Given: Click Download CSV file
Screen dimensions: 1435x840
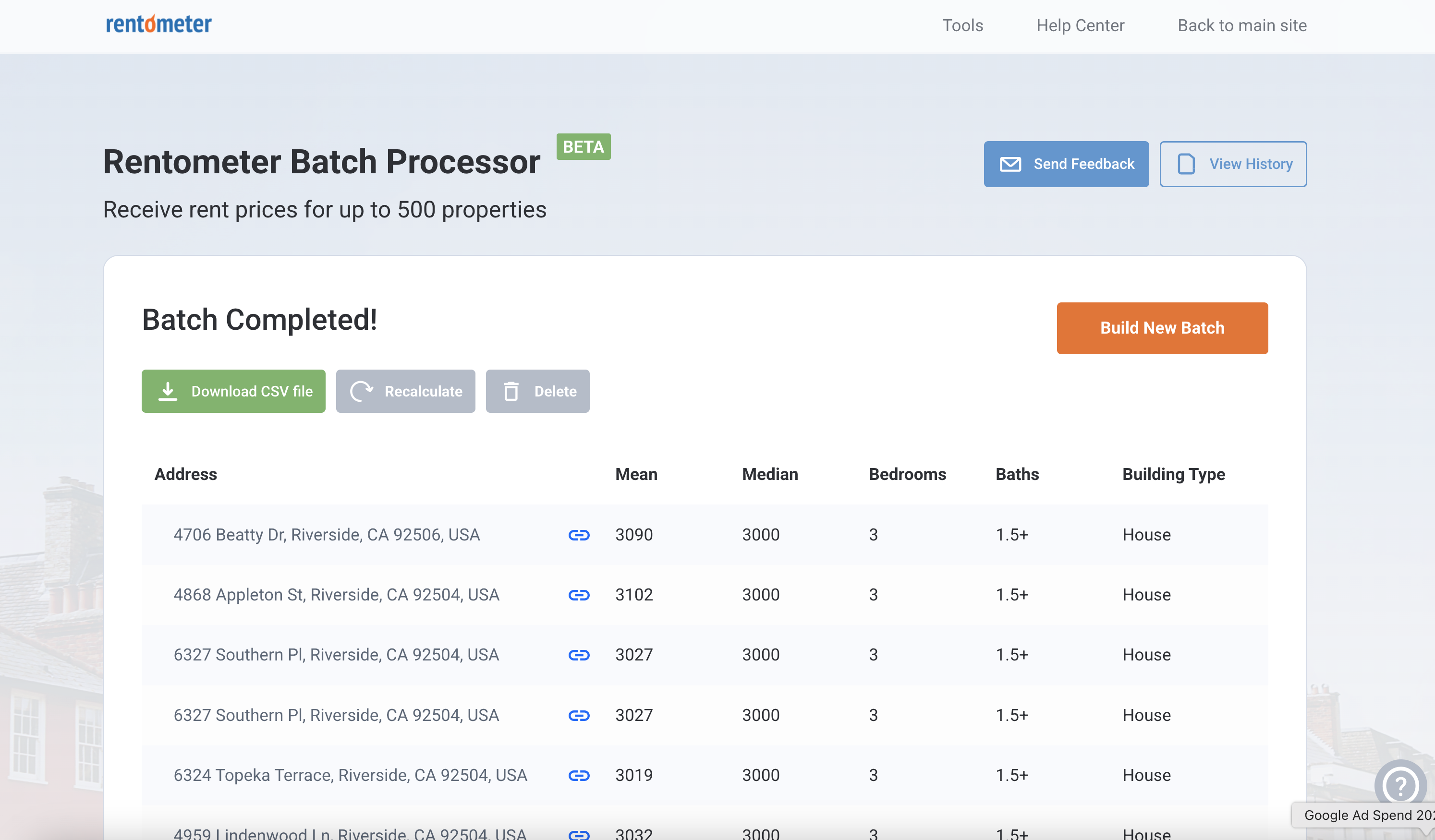Looking at the screenshot, I should click(233, 391).
